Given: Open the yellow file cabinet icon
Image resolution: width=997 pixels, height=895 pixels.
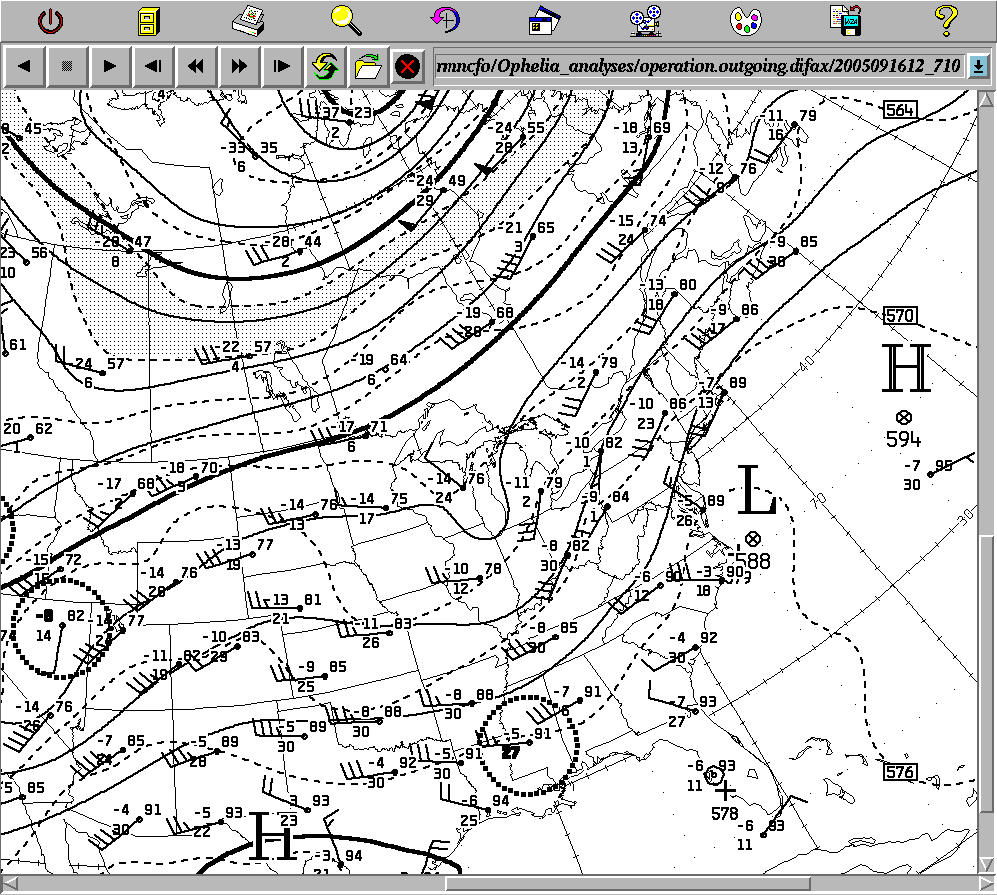Looking at the screenshot, I should pos(147,19).
